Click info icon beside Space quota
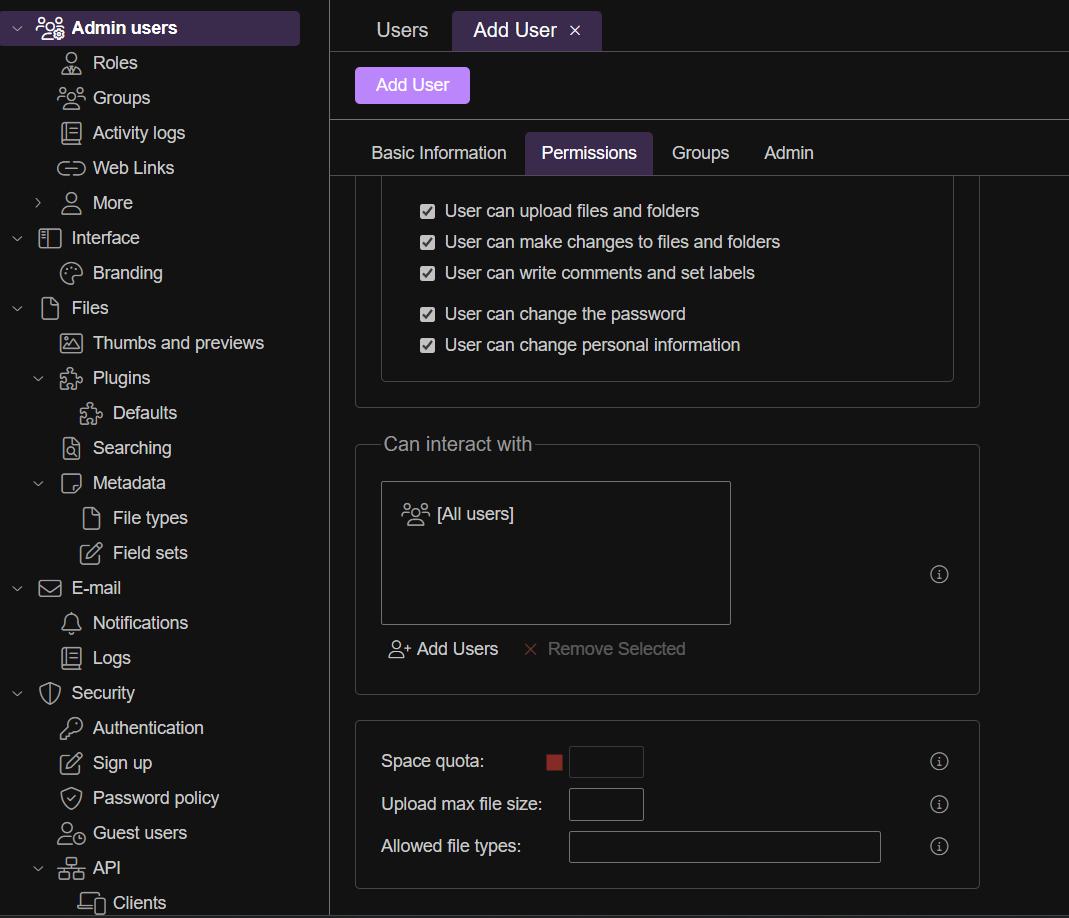The image size is (1069, 918). tap(939, 762)
